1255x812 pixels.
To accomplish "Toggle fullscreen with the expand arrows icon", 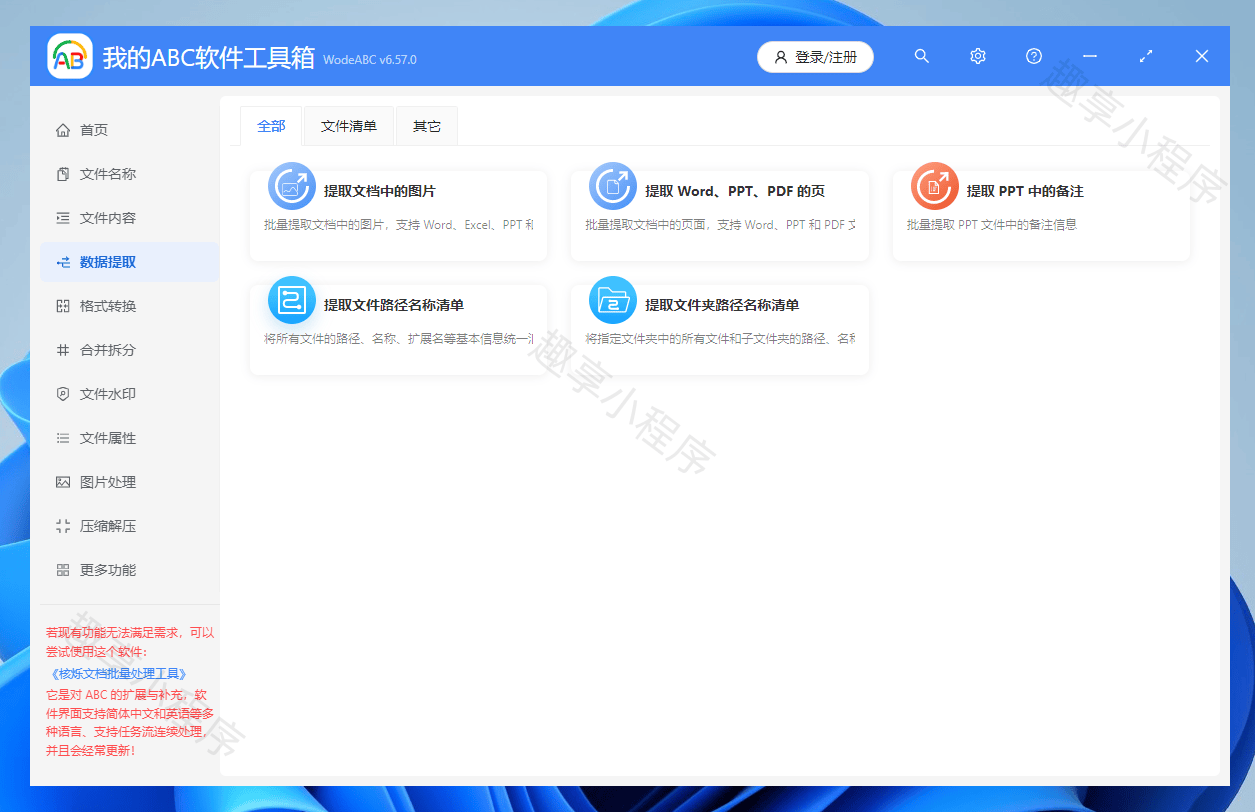I will (x=1146, y=56).
